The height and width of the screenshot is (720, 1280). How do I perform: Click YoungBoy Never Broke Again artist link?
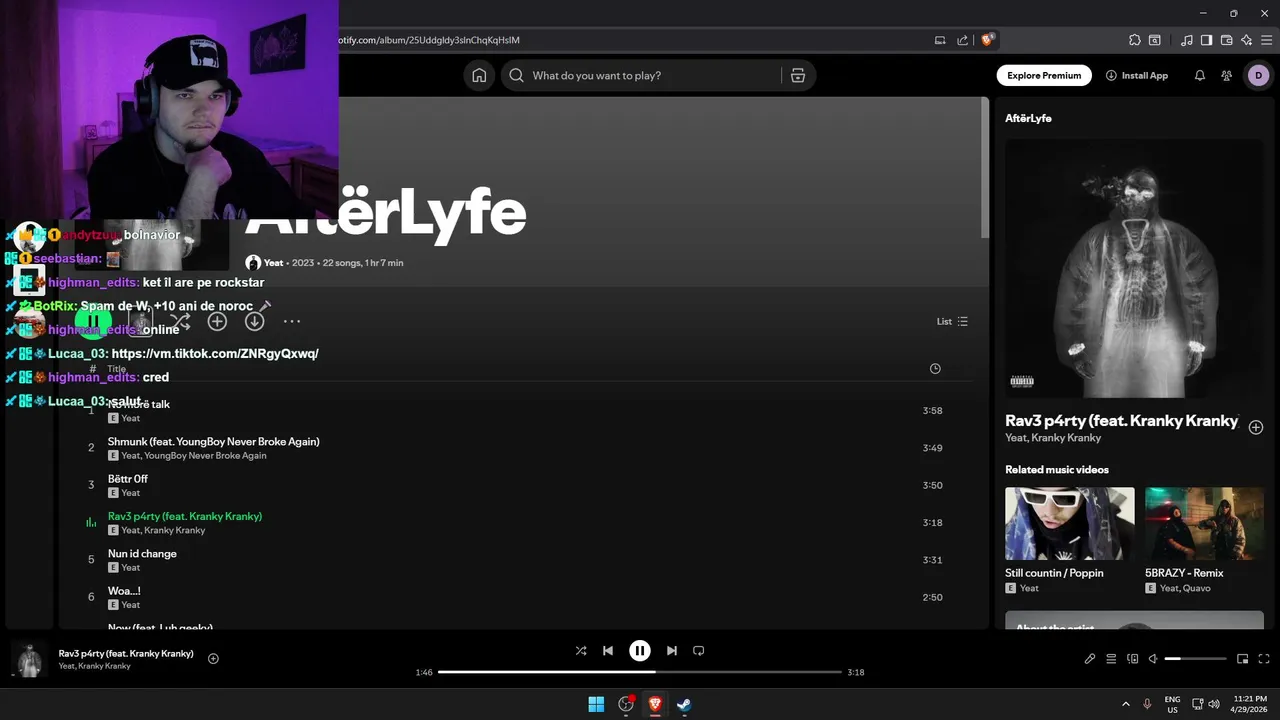pyautogui.click(x=205, y=456)
